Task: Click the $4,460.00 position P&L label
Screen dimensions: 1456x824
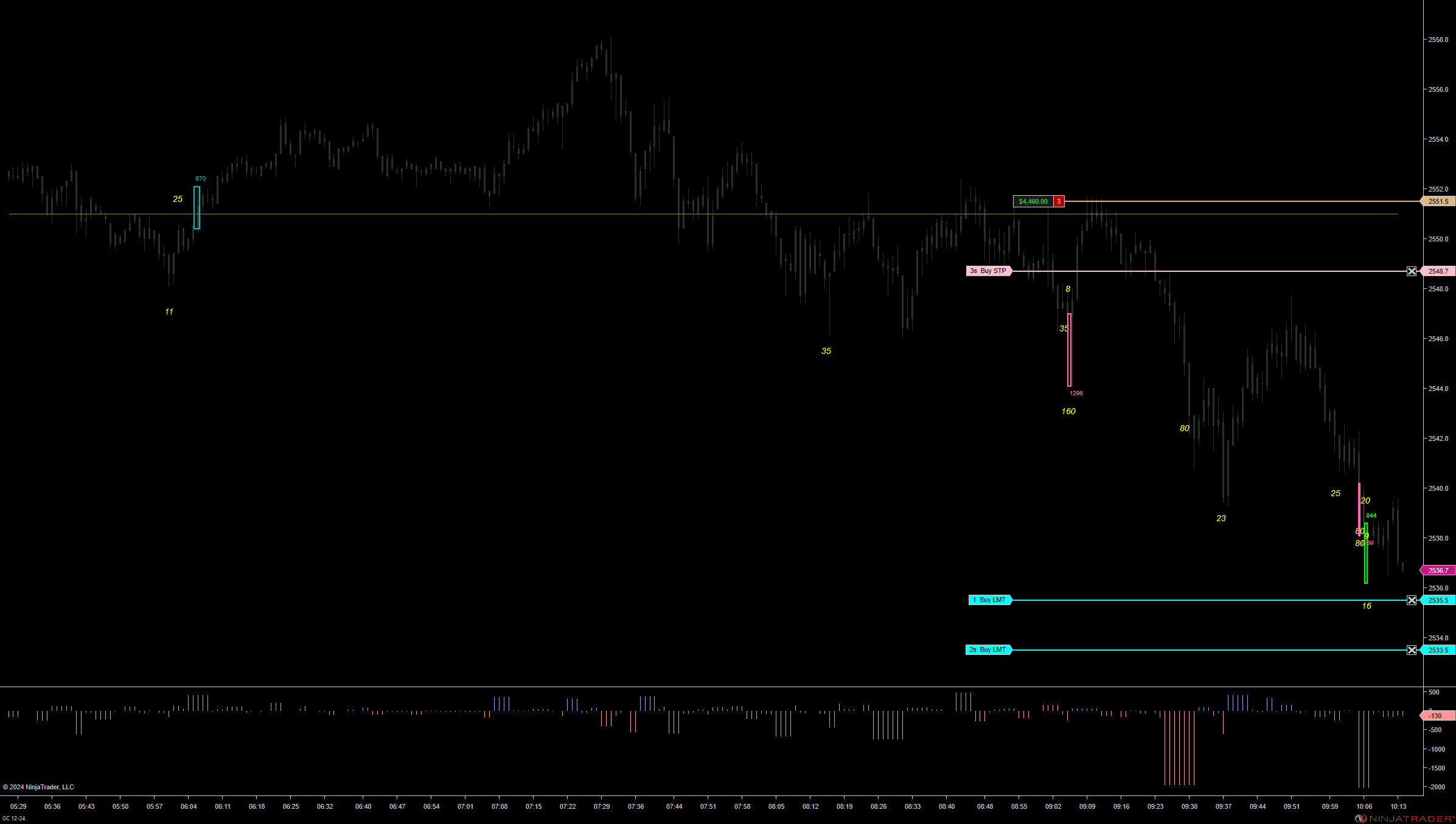Action: [x=1033, y=201]
